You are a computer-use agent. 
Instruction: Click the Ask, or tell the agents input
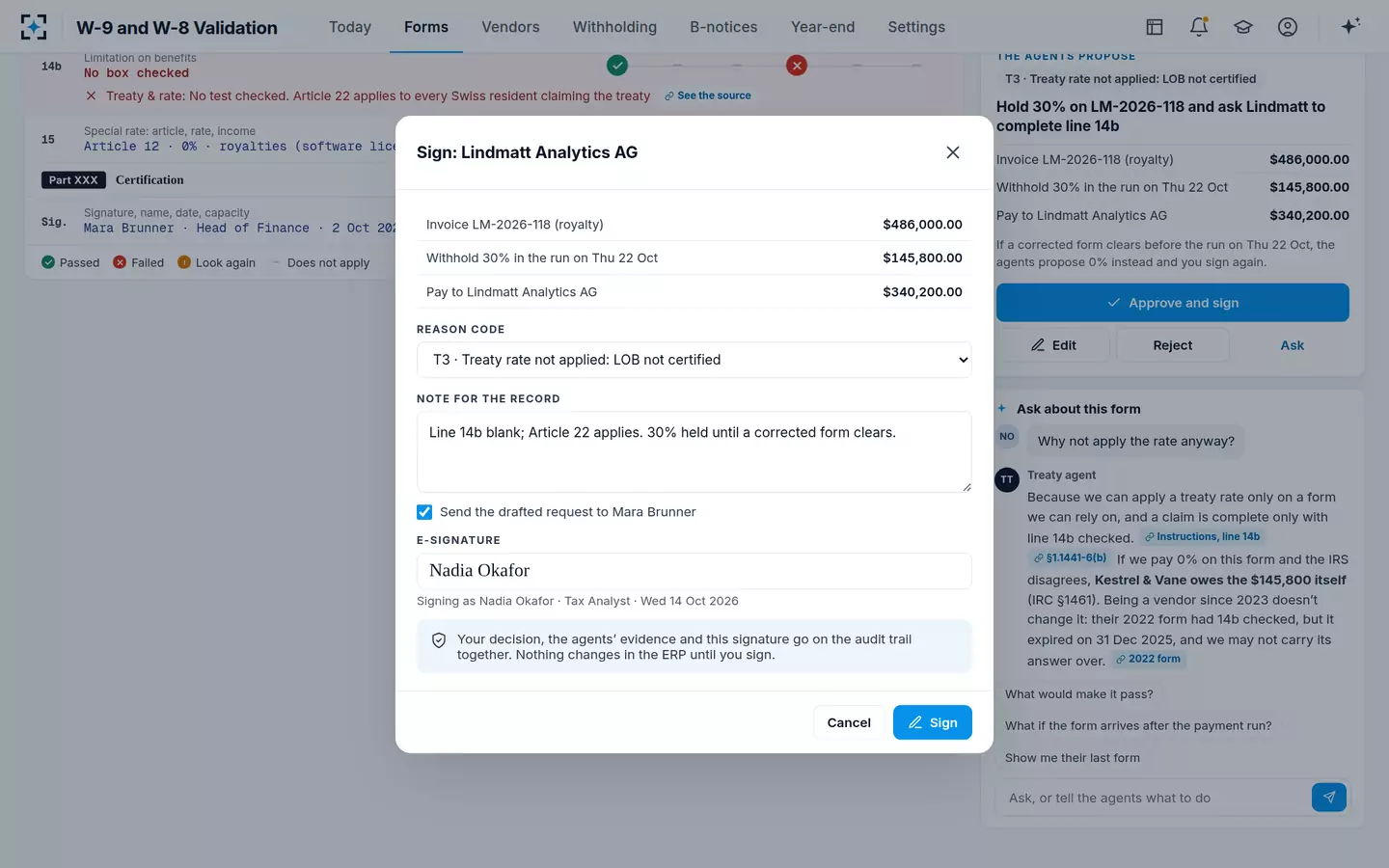[1153, 798]
